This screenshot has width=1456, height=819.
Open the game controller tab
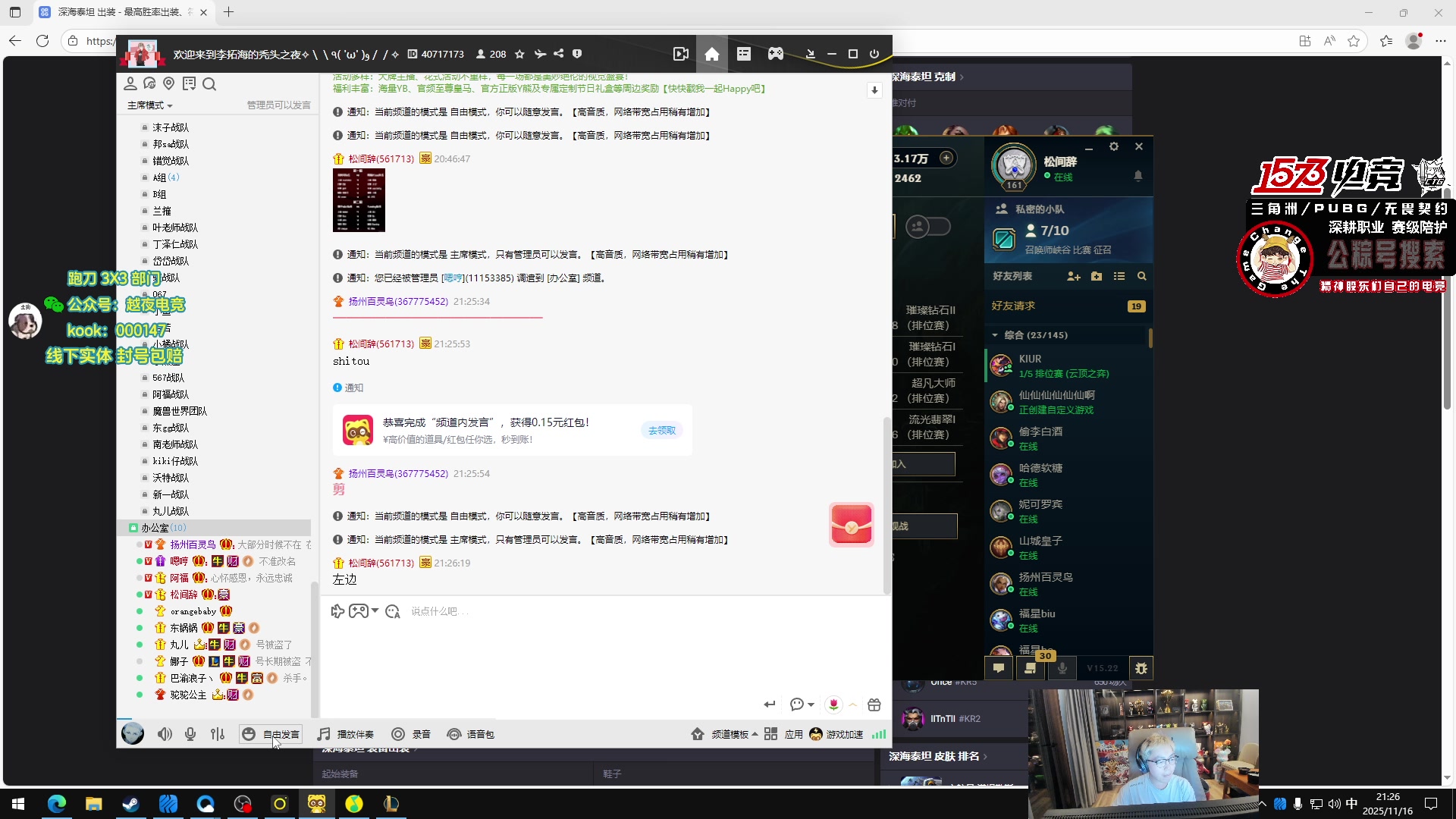[x=775, y=54]
